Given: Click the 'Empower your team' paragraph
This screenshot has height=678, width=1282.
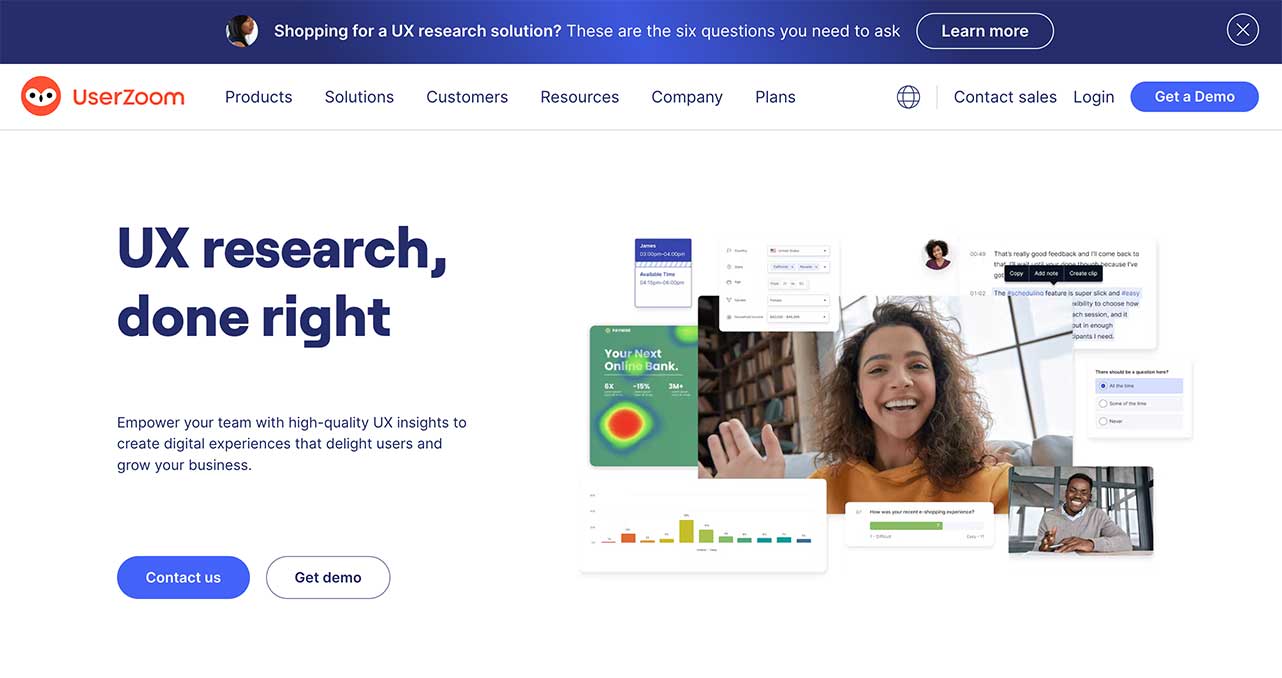Looking at the screenshot, I should 292,444.
